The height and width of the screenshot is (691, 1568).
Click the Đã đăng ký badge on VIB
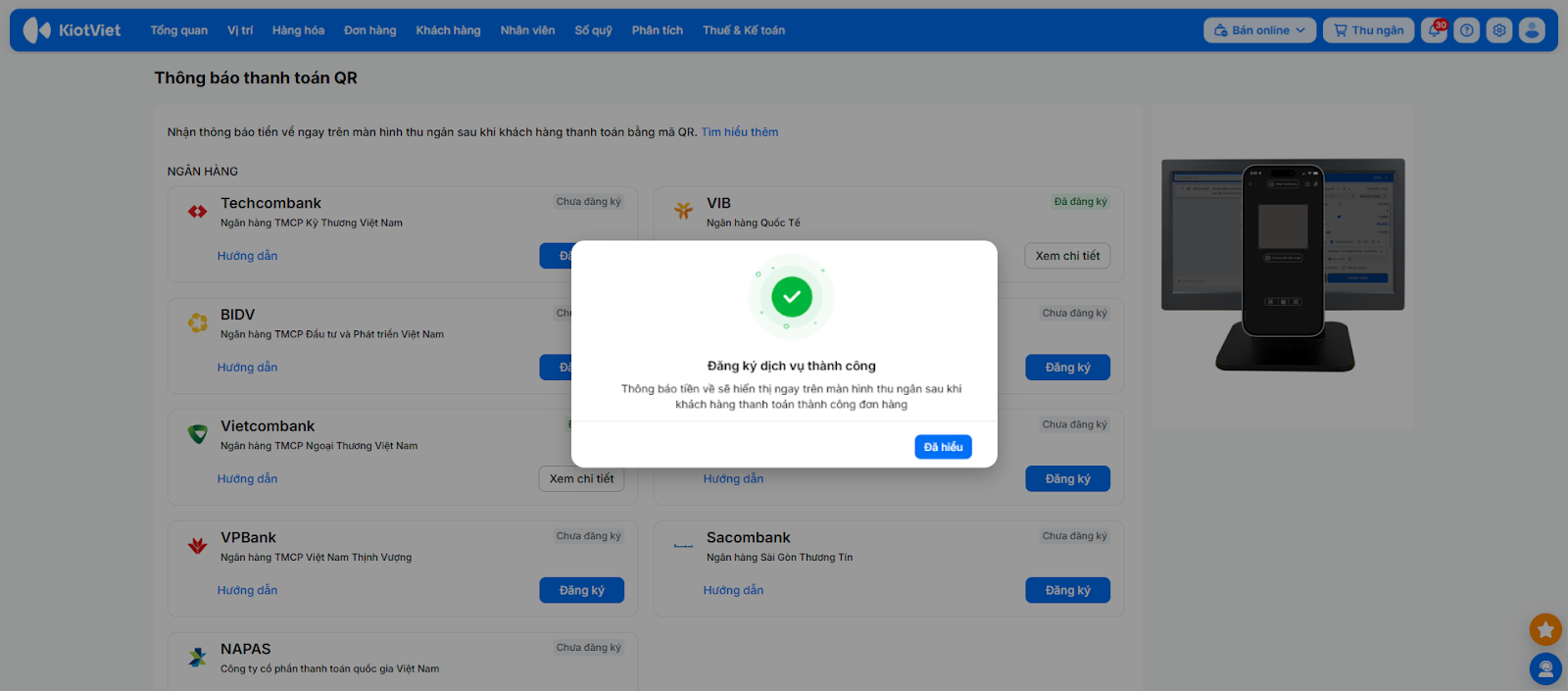1080,202
